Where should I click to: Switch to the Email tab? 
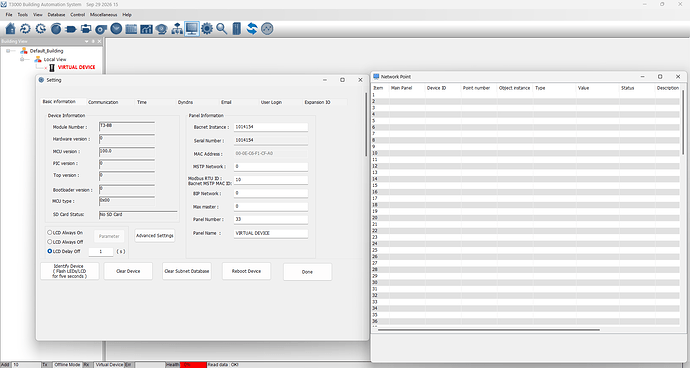(226, 102)
